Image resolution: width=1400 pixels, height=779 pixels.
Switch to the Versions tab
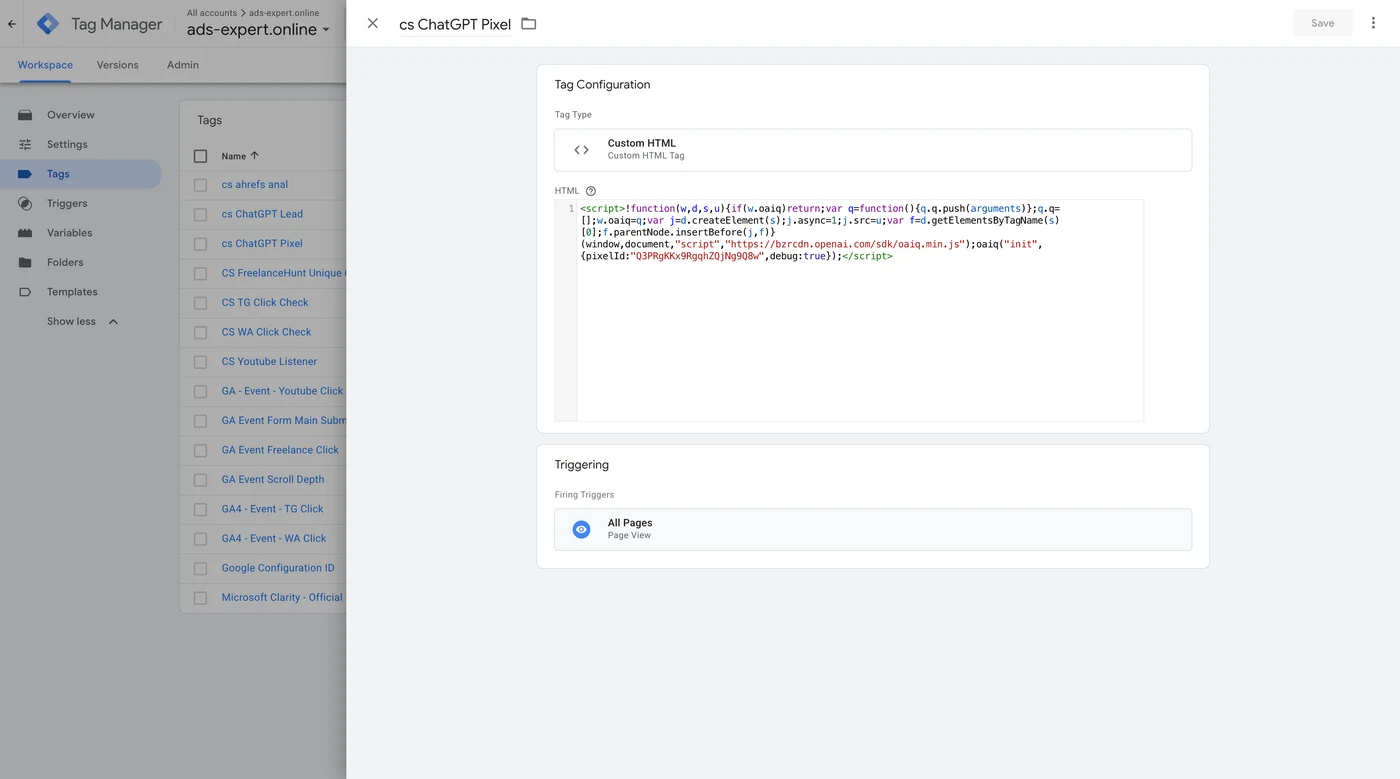[x=118, y=65]
